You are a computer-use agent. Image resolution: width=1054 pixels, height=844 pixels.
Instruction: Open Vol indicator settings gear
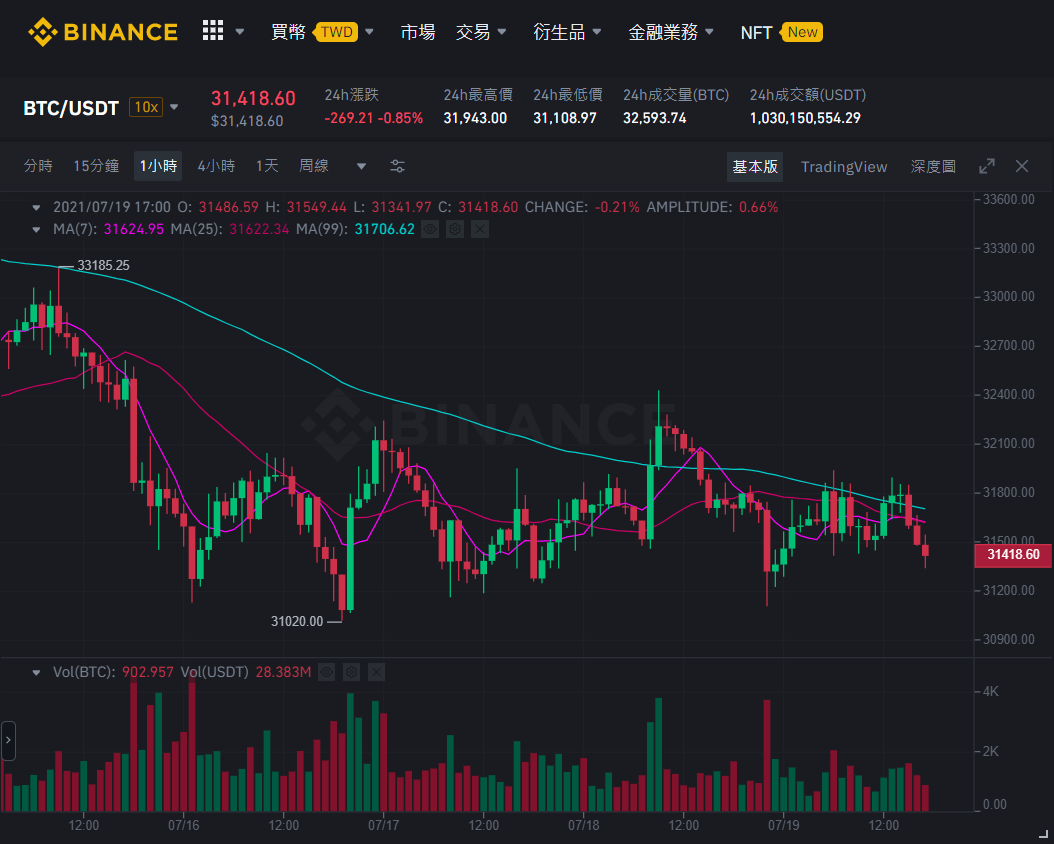[352, 672]
